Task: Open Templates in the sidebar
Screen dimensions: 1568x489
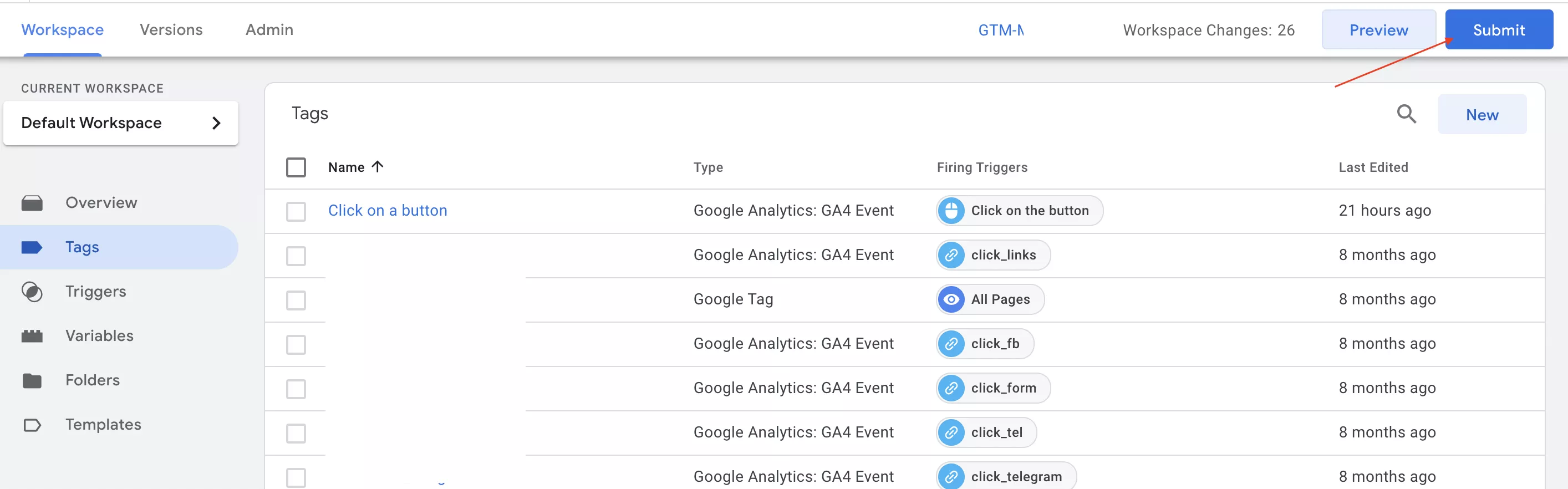Action: pyautogui.click(x=103, y=425)
